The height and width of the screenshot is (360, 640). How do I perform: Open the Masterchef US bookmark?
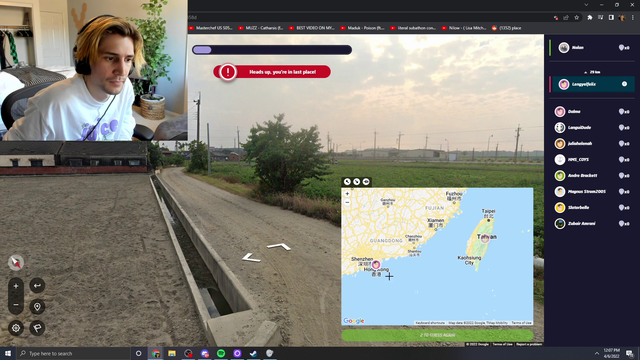pyautogui.click(x=211, y=28)
